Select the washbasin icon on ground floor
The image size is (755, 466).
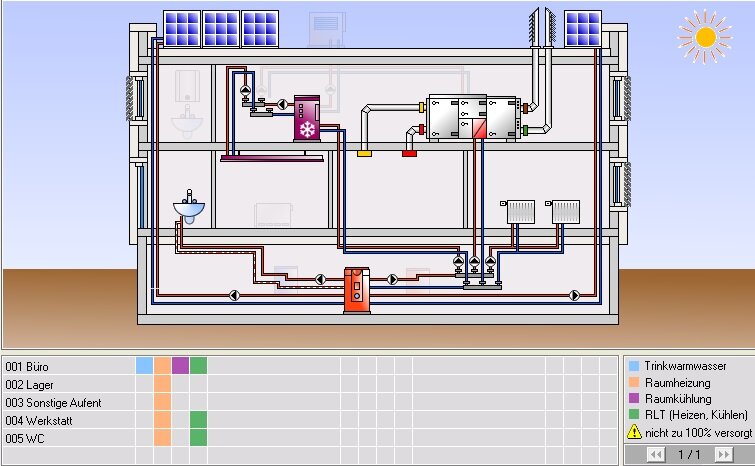coord(189,207)
